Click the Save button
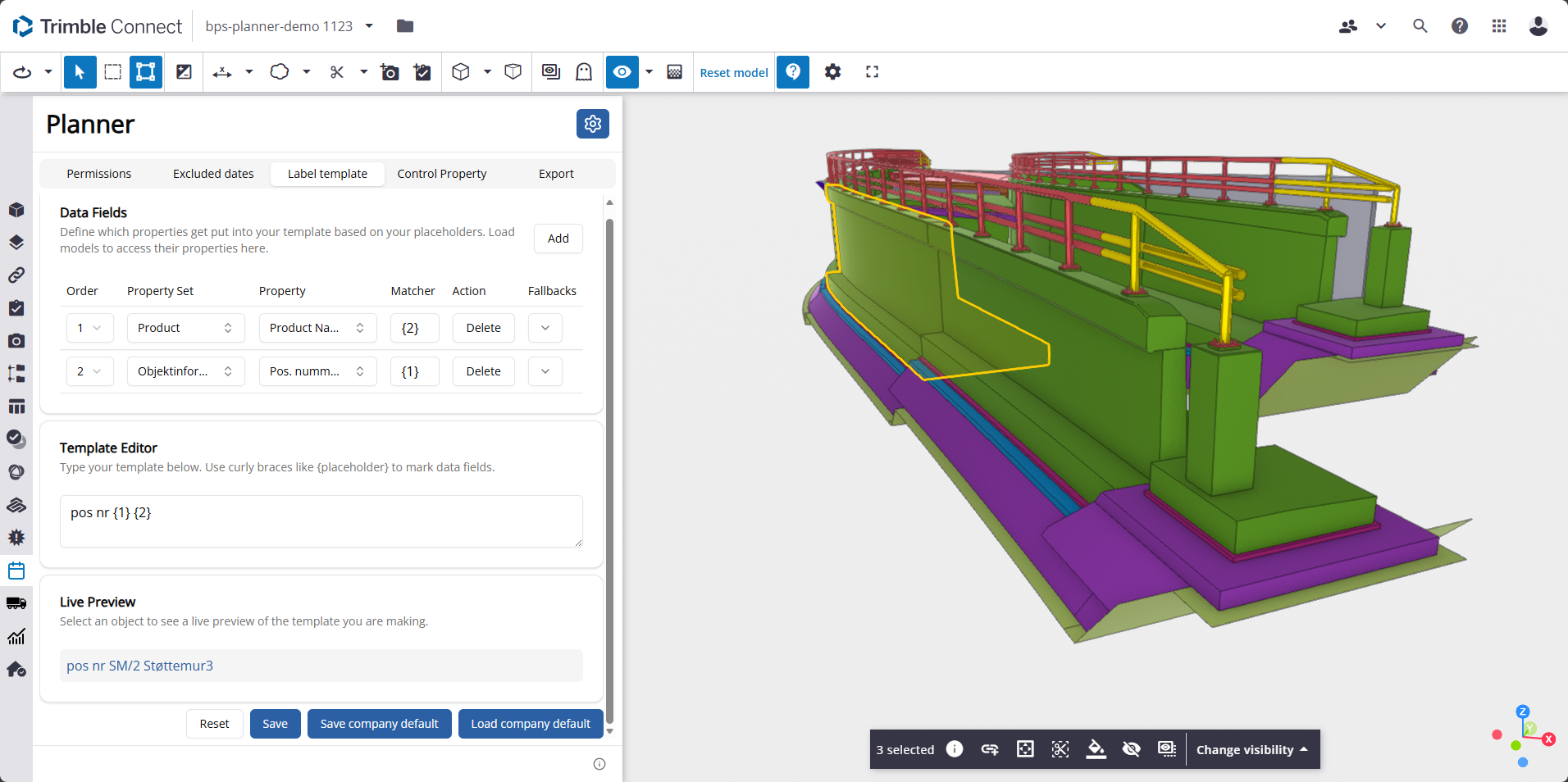Viewport: 1568px width, 782px height. [x=276, y=724]
